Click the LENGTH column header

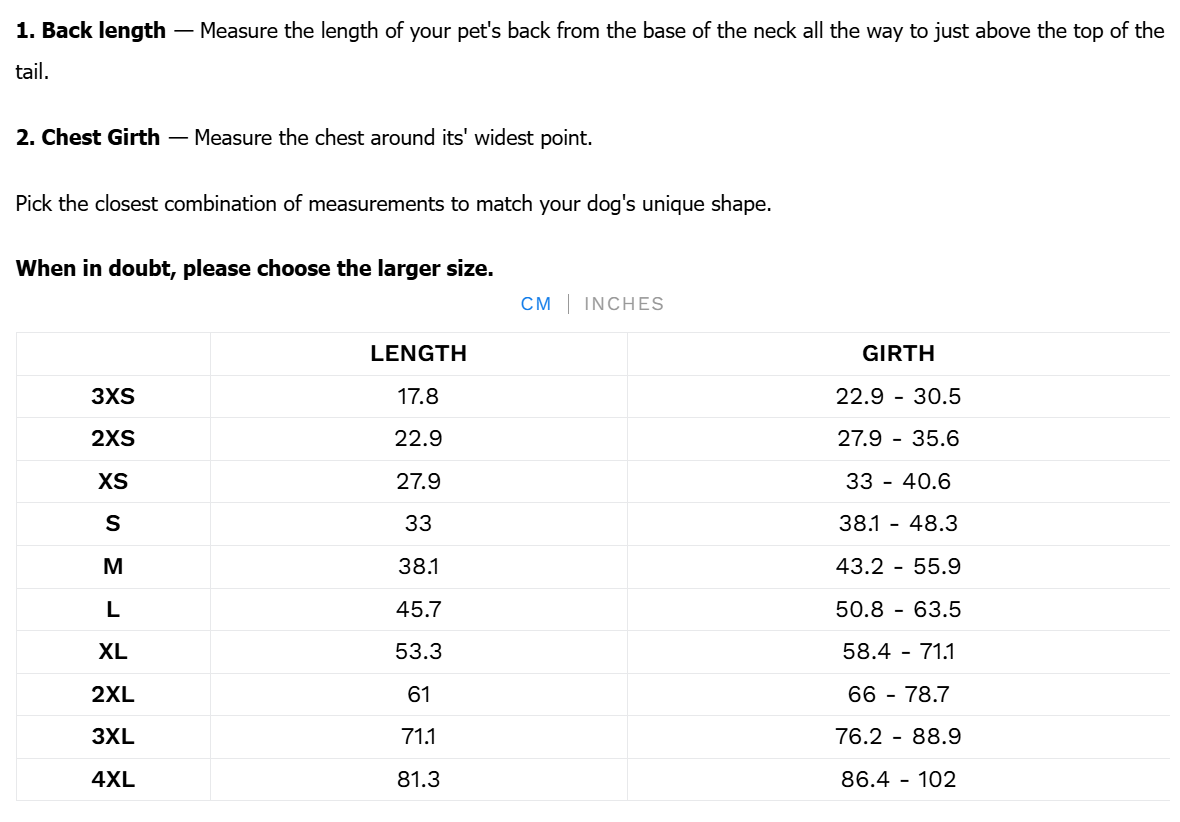click(418, 353)
